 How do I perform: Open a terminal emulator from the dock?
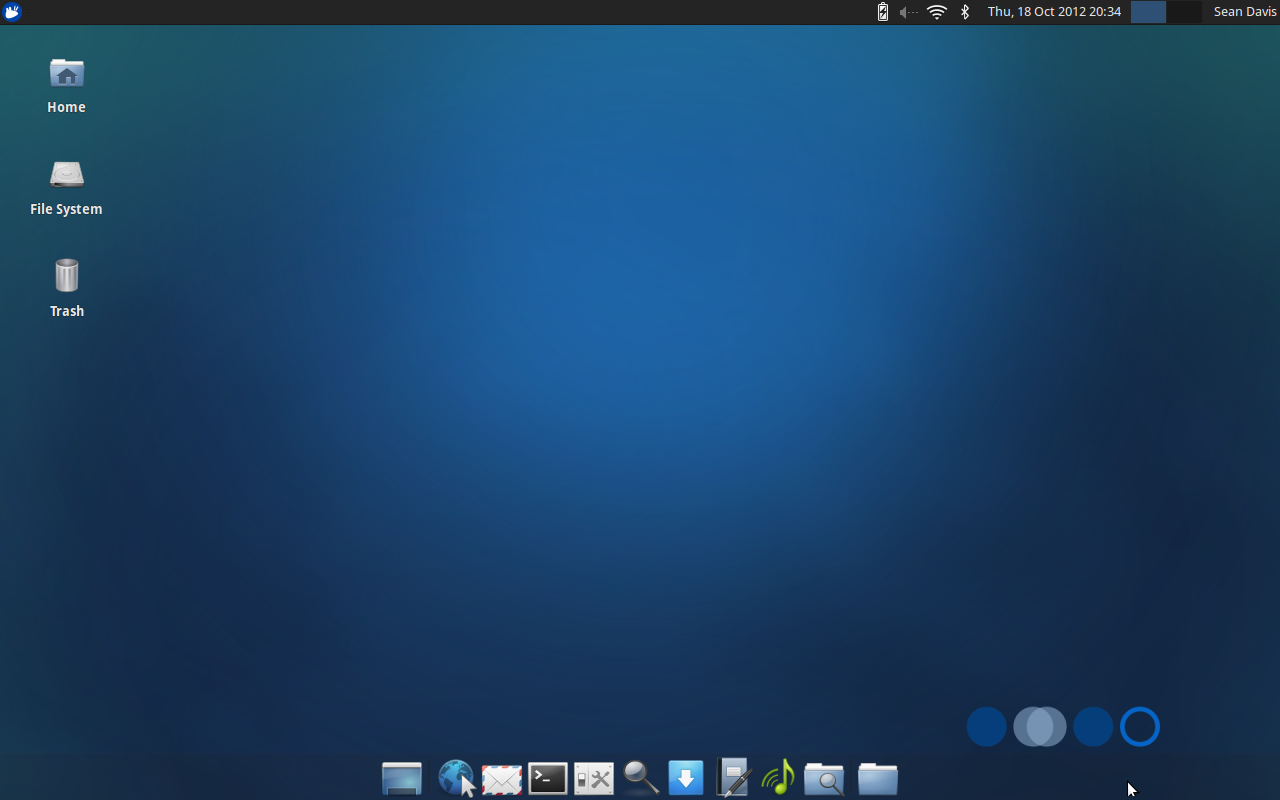547,778
